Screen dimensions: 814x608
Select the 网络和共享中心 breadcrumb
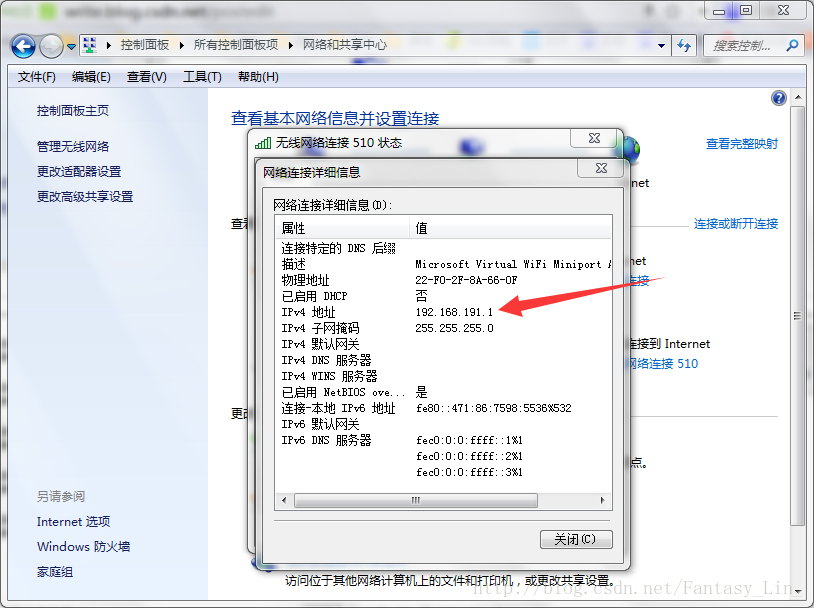[345, 45]
